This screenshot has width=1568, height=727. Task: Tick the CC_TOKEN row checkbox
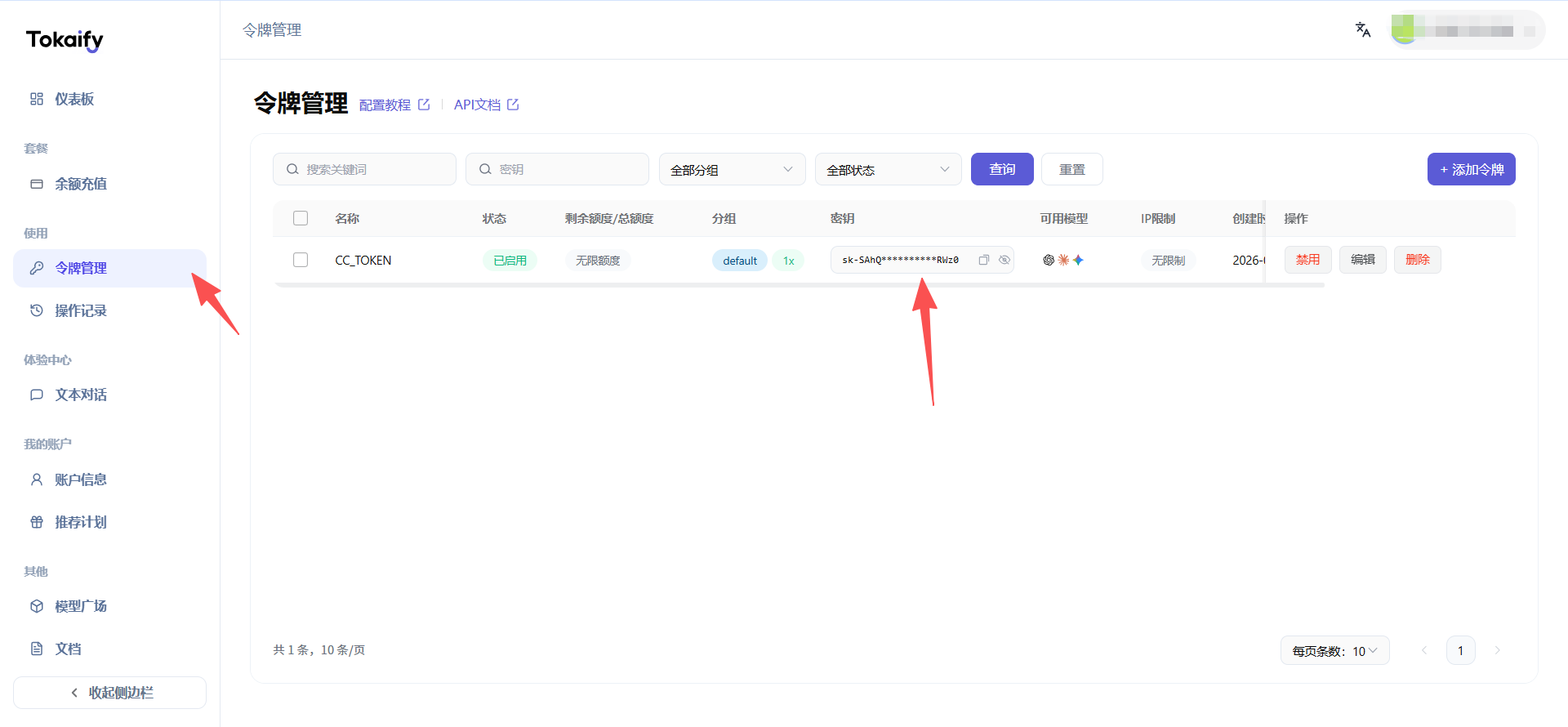[301, 260]
